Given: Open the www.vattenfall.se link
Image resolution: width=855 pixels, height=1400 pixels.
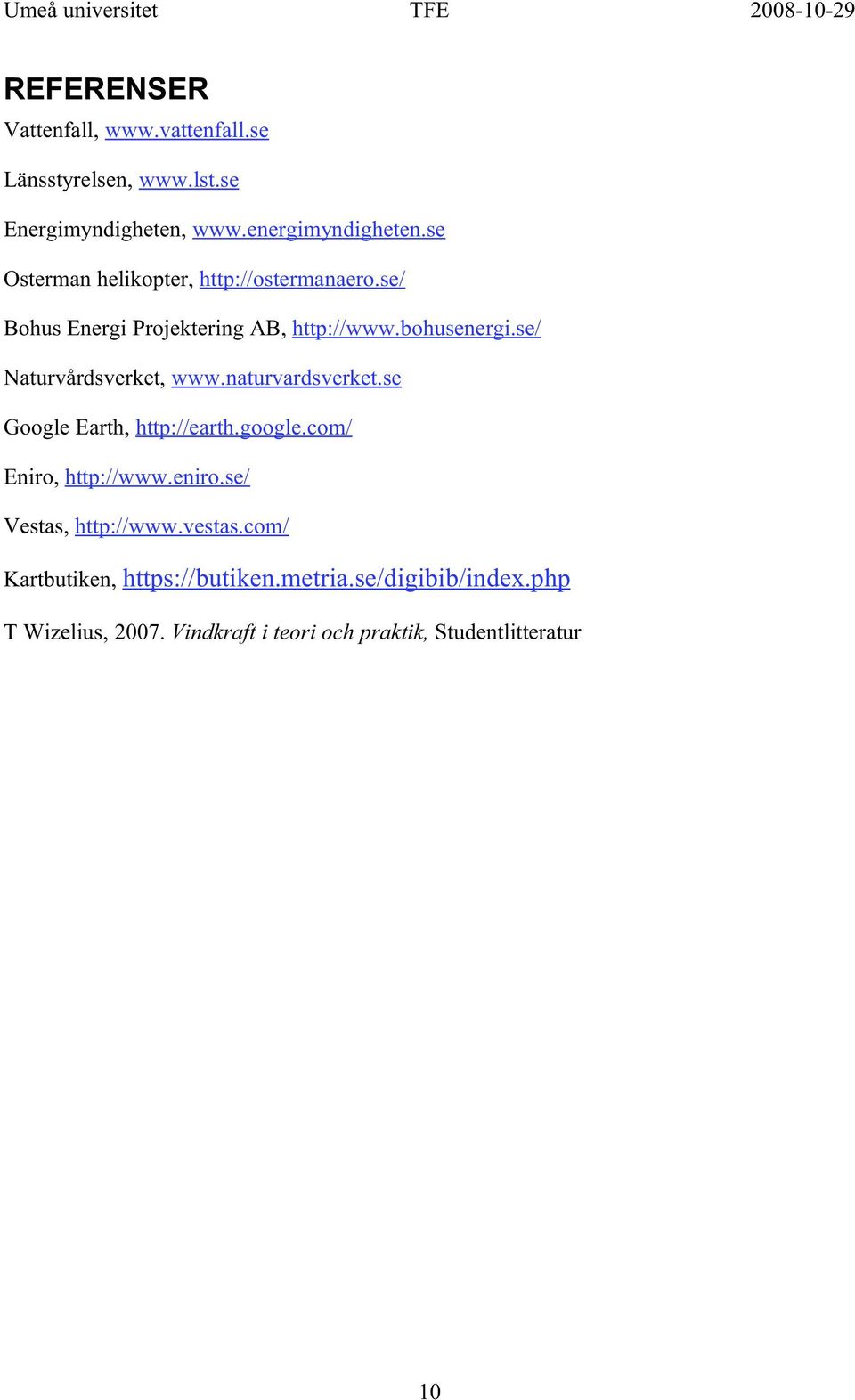Looking at the screenshot, I should coord(187,130).
